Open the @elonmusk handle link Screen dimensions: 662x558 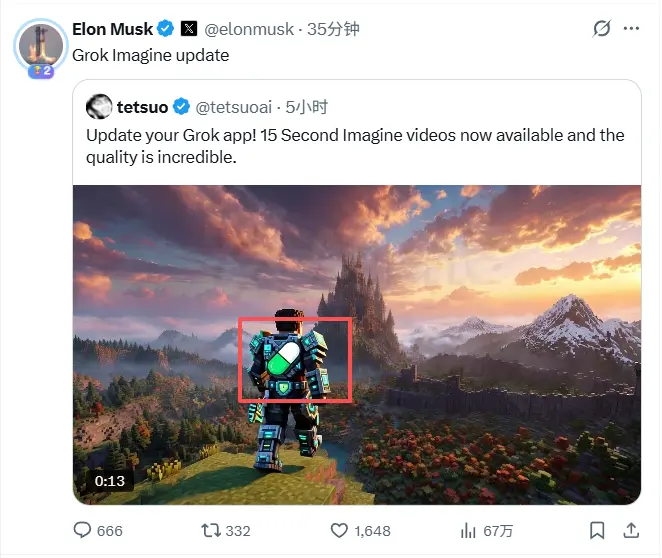tap(249, 29)
